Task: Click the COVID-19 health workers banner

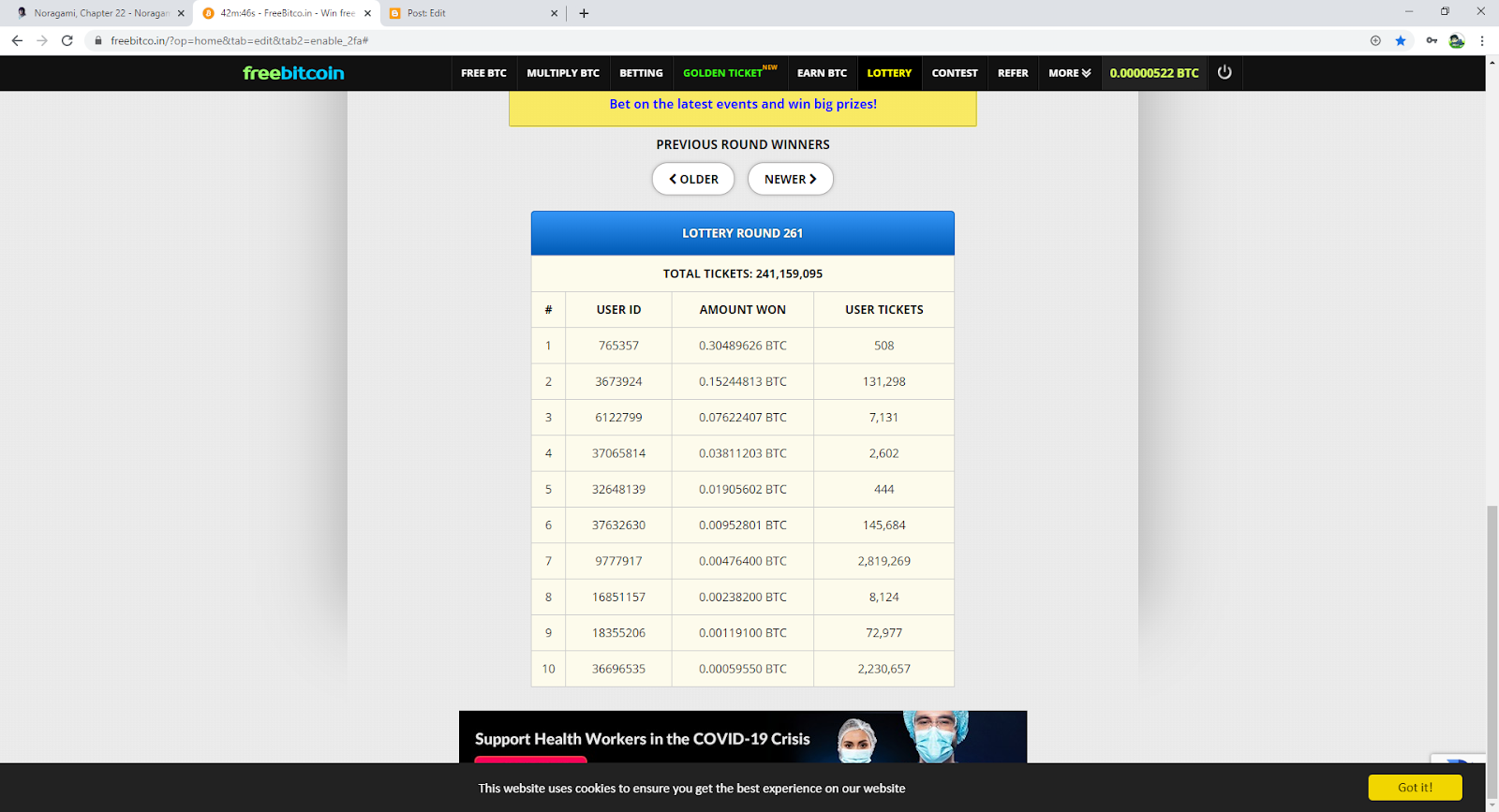Action: (x=743, y=737)
